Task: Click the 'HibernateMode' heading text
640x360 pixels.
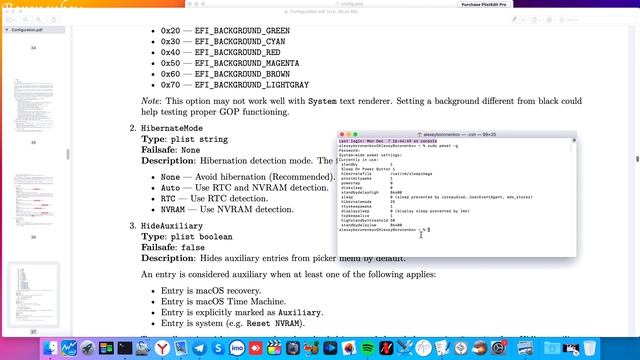Action: coord(172,128)
